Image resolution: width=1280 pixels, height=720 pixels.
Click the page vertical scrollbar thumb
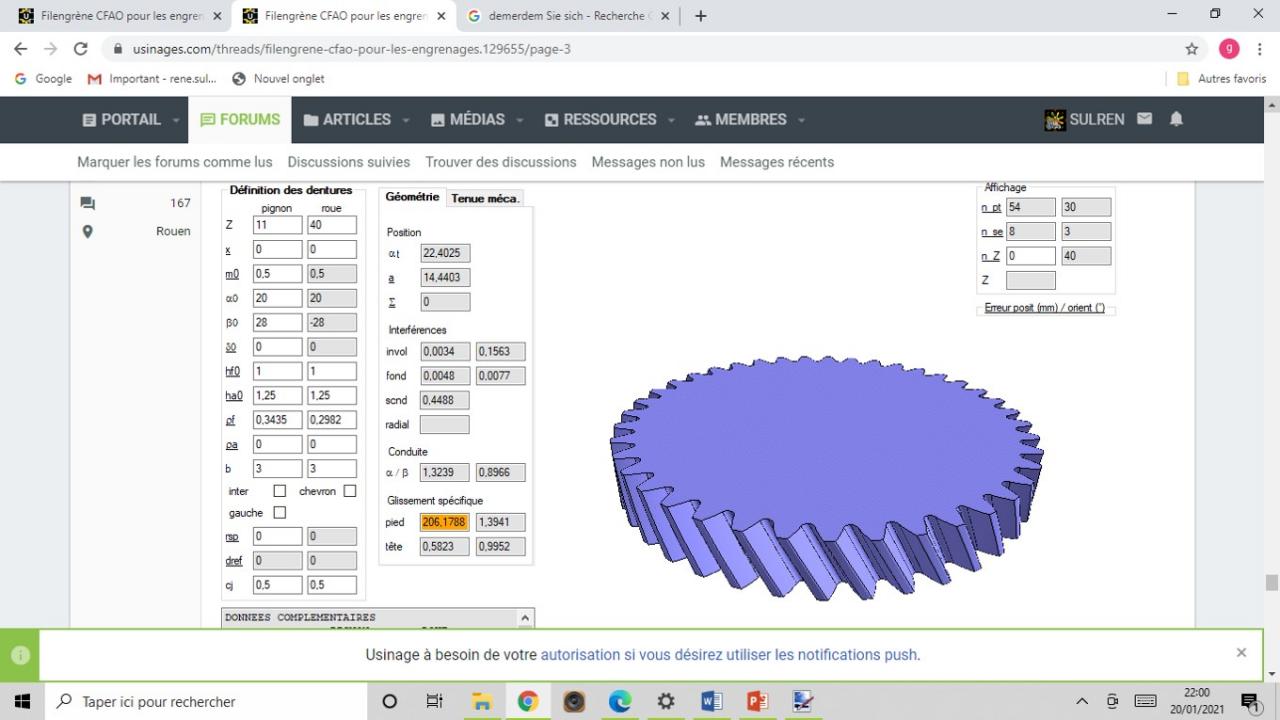(1271, 583)
